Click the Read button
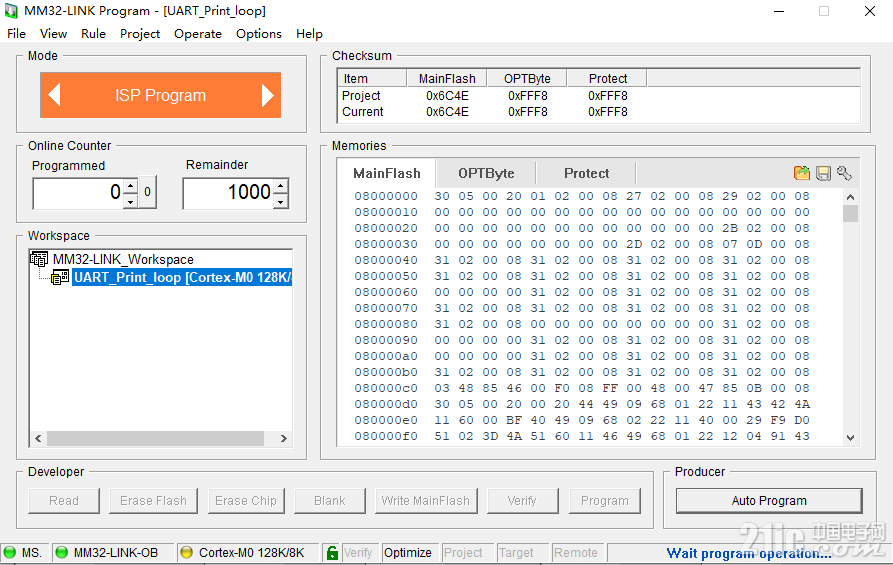893x565 pixels. [x=64, y=501]
